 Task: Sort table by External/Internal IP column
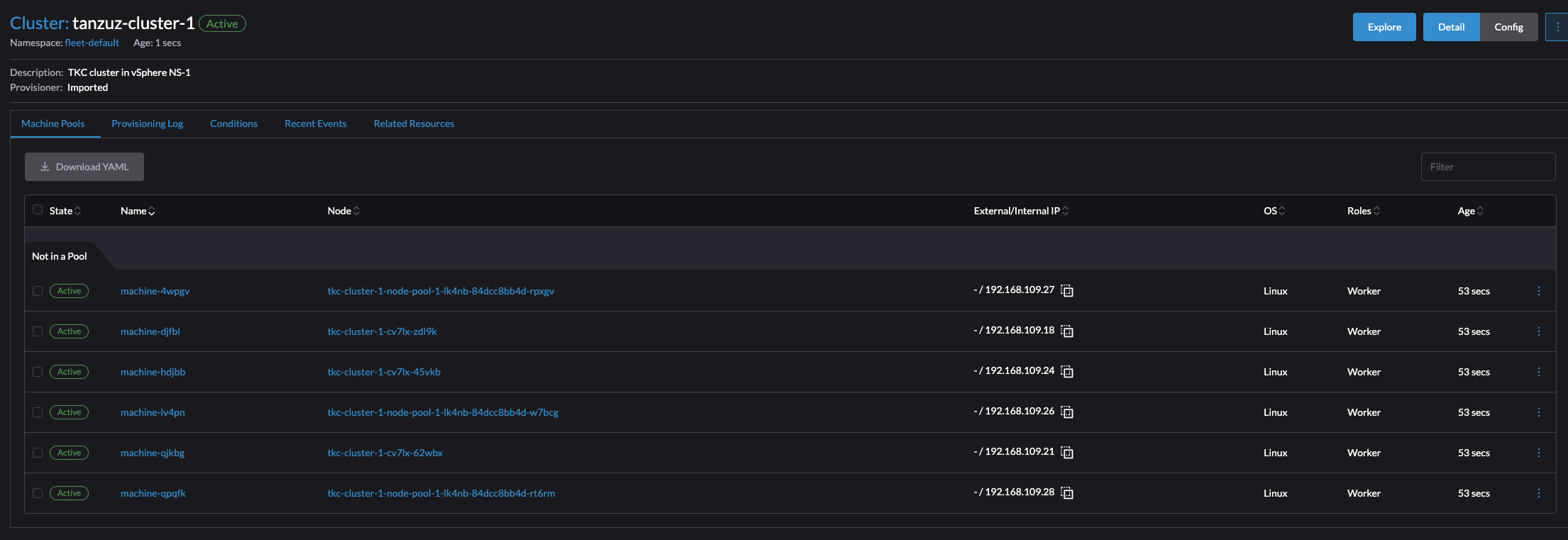coord(1021,211)
